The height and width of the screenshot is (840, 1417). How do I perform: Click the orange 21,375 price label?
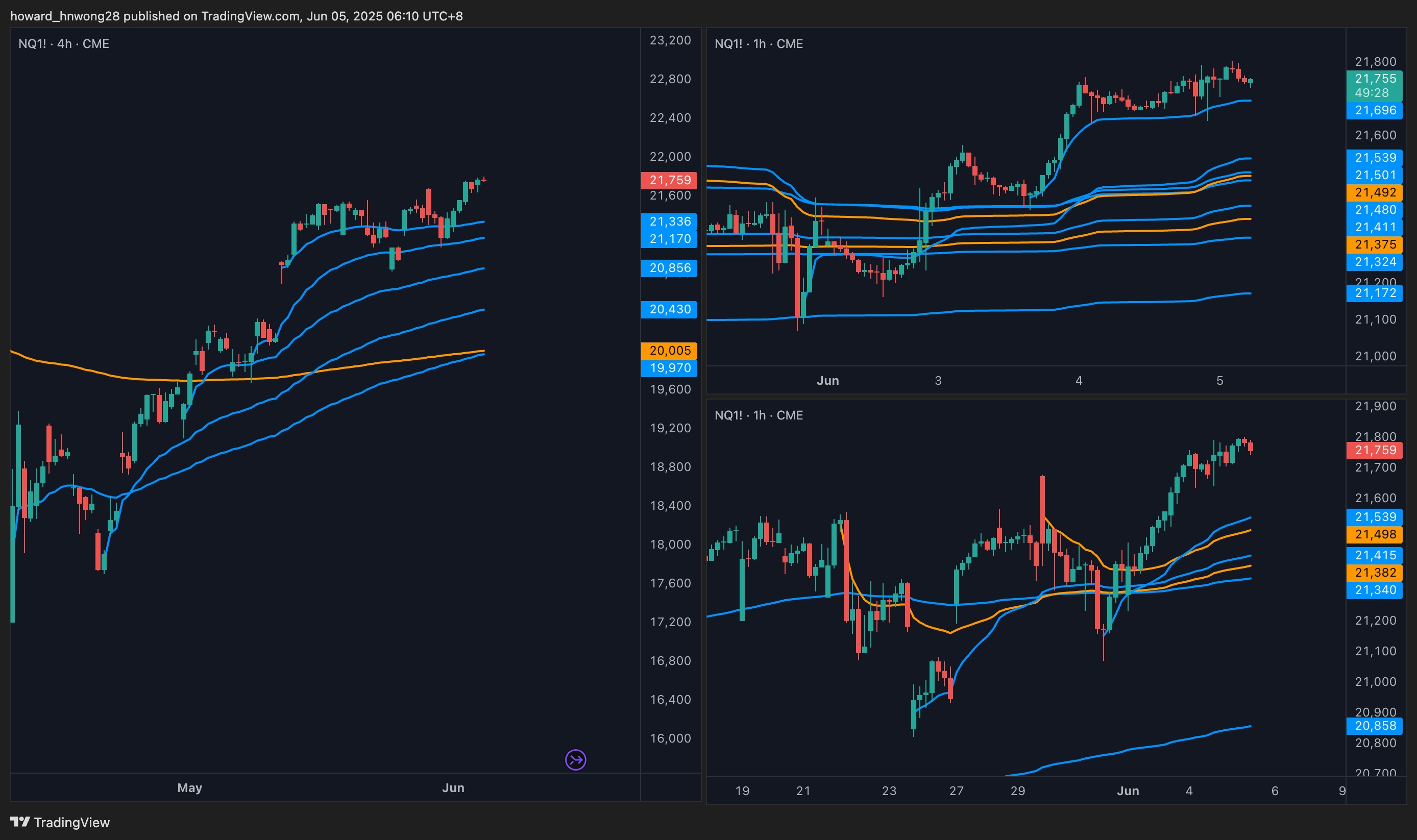point(1375,244)
